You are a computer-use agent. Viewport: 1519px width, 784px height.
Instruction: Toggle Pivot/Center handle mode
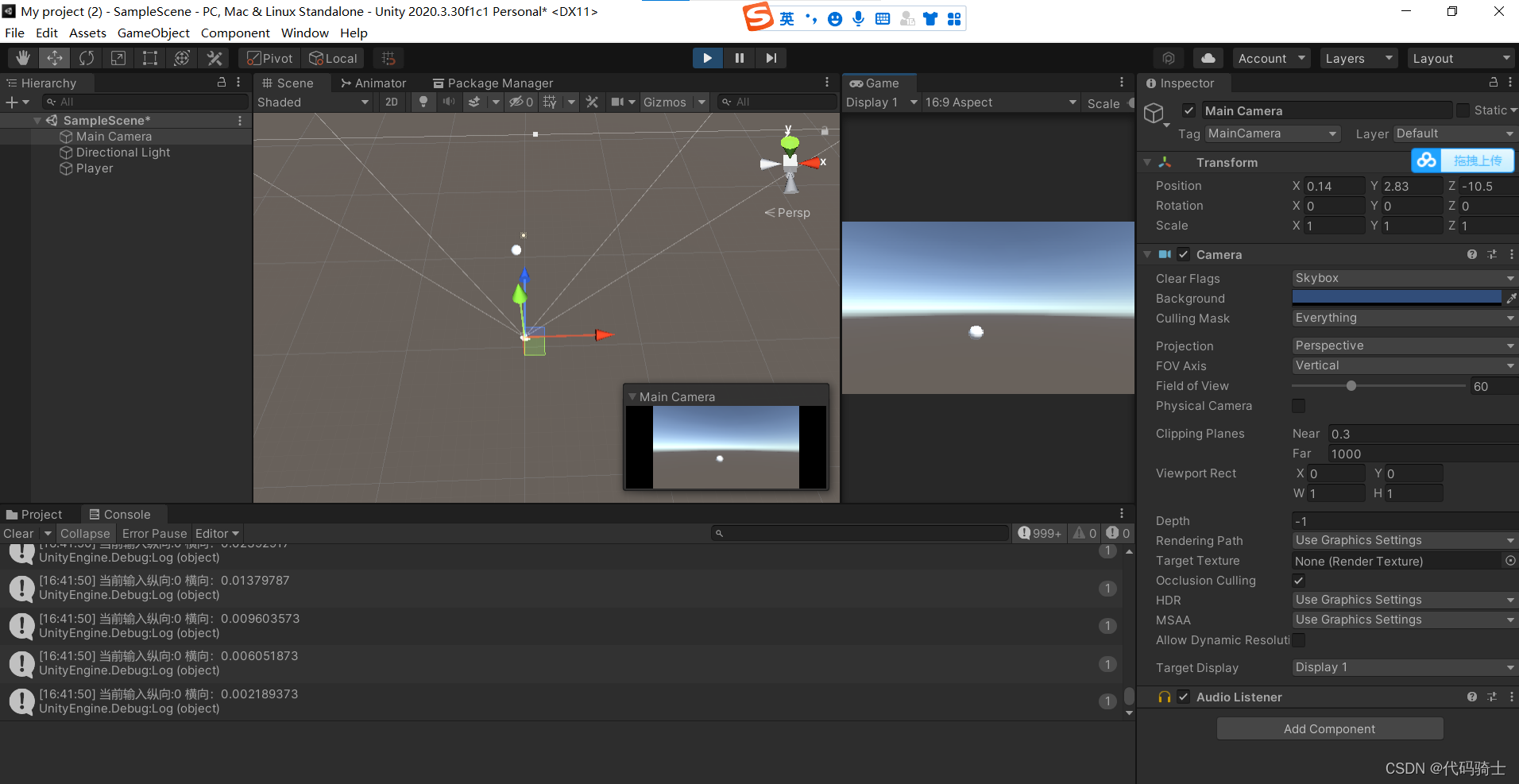click(x=269, y=58)
